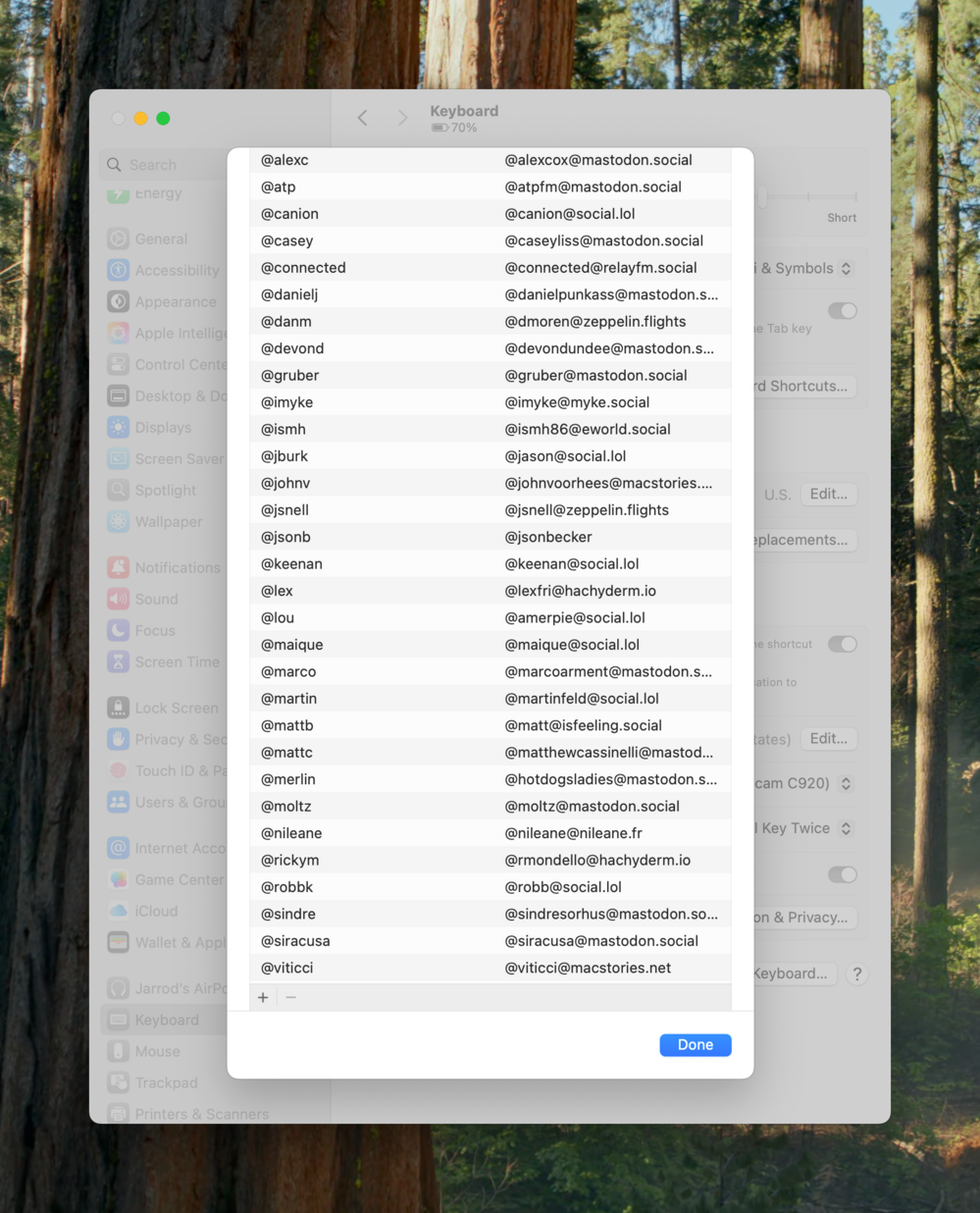Select Touch ID & Password in sidebar
This screenshot has width=980, height=1213.
click(x=165, y=770)
